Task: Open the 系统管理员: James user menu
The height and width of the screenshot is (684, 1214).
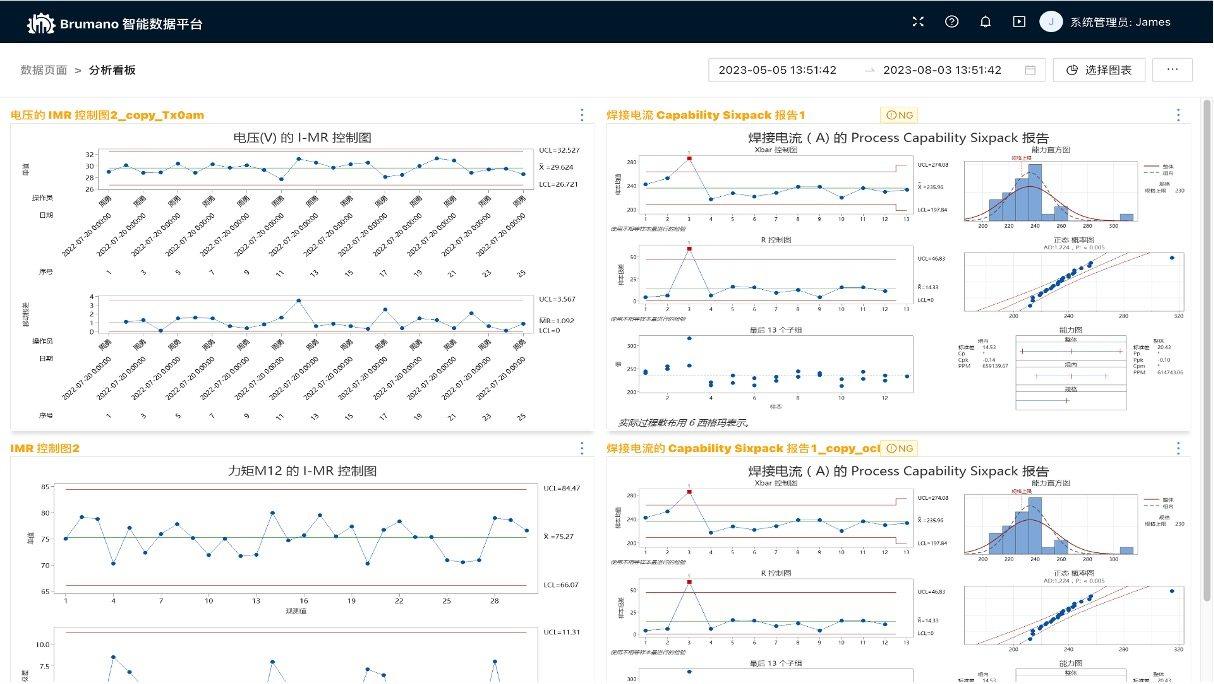Action: point(1120,22)
